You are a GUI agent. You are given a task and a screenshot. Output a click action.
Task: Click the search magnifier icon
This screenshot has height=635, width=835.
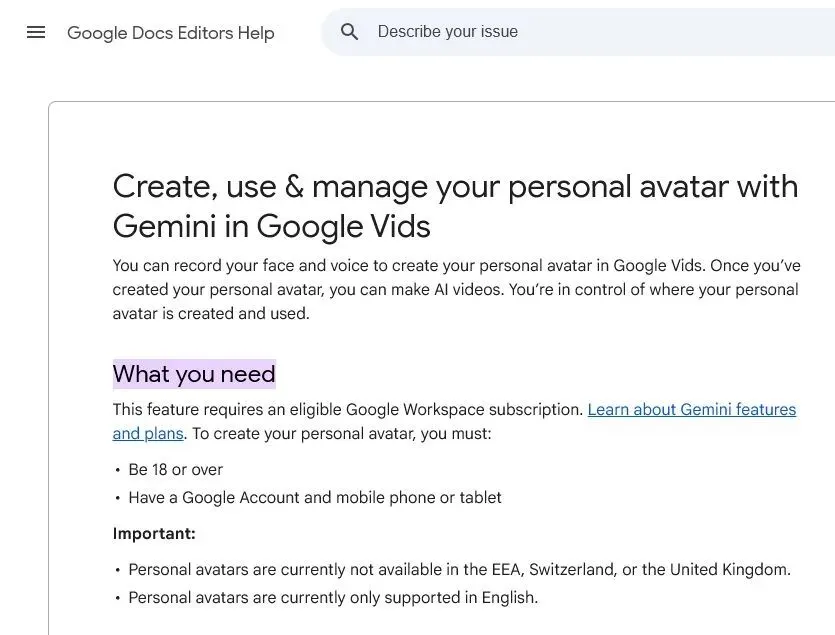[349, 32]
